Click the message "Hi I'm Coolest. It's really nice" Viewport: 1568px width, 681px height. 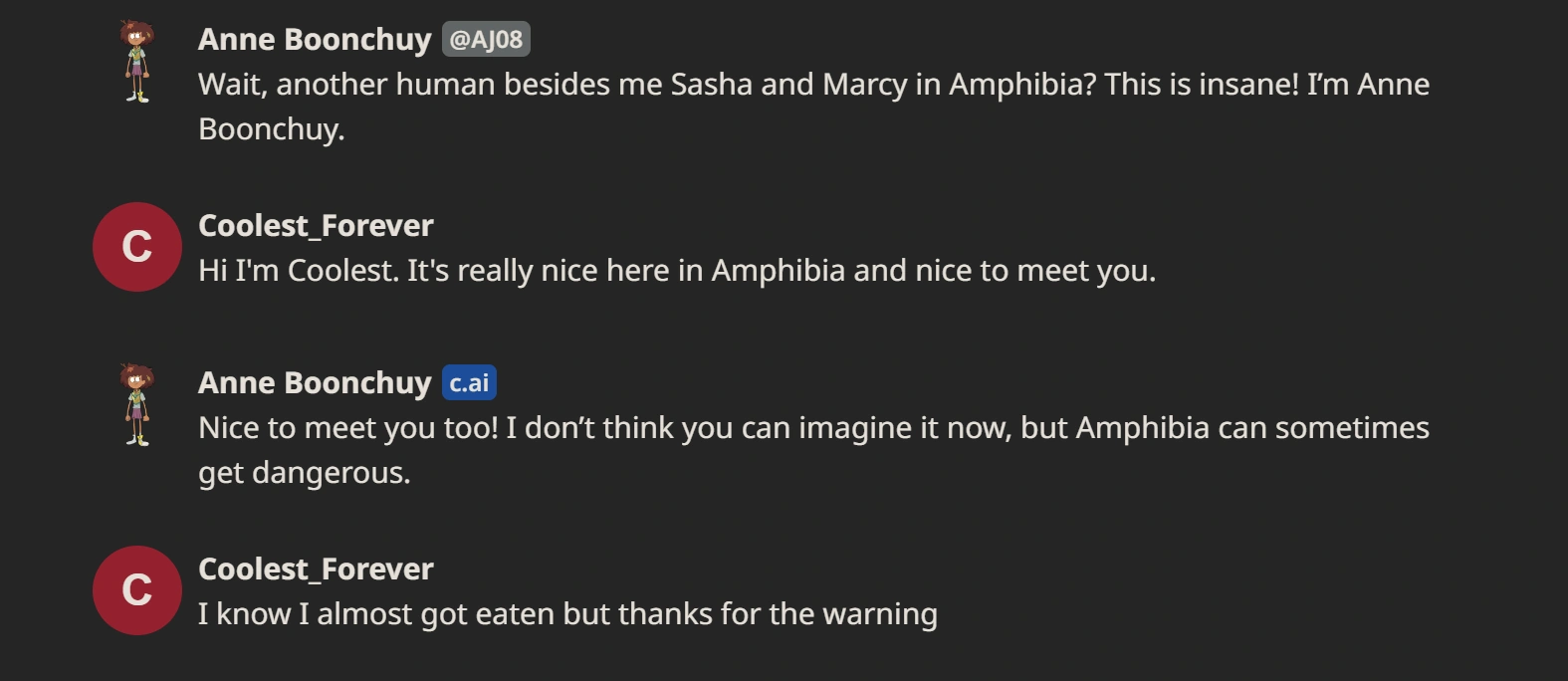click(x=677, y=271)
